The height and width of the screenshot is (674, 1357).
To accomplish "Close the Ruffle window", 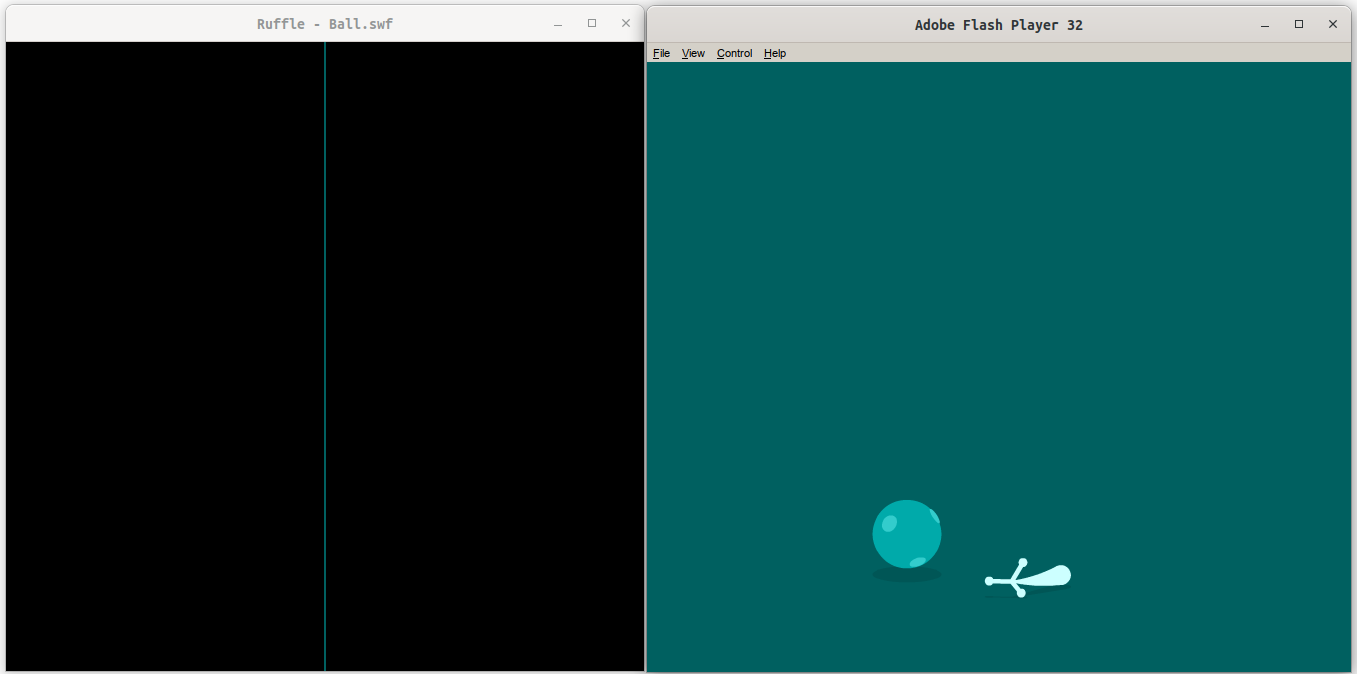I will click(625, 22).
